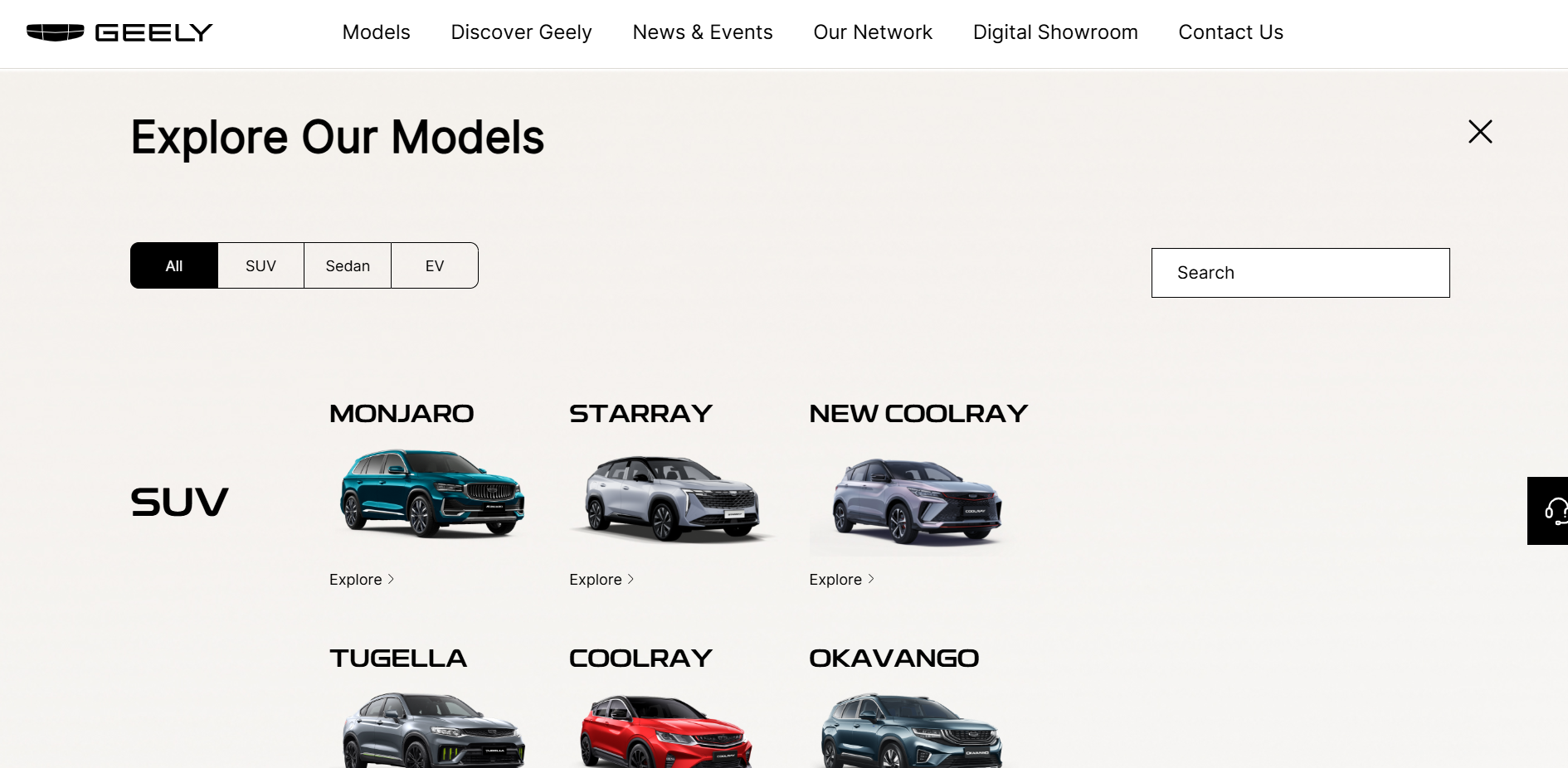Filter models by SUV

[x=261, y=265]
